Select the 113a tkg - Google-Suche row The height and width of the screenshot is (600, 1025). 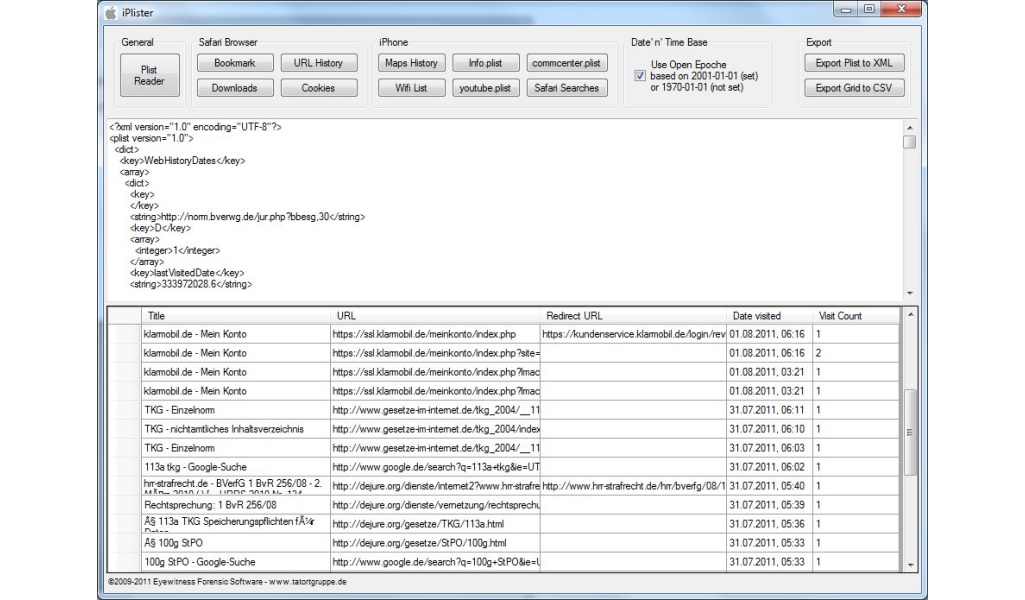tap(235, 467)
